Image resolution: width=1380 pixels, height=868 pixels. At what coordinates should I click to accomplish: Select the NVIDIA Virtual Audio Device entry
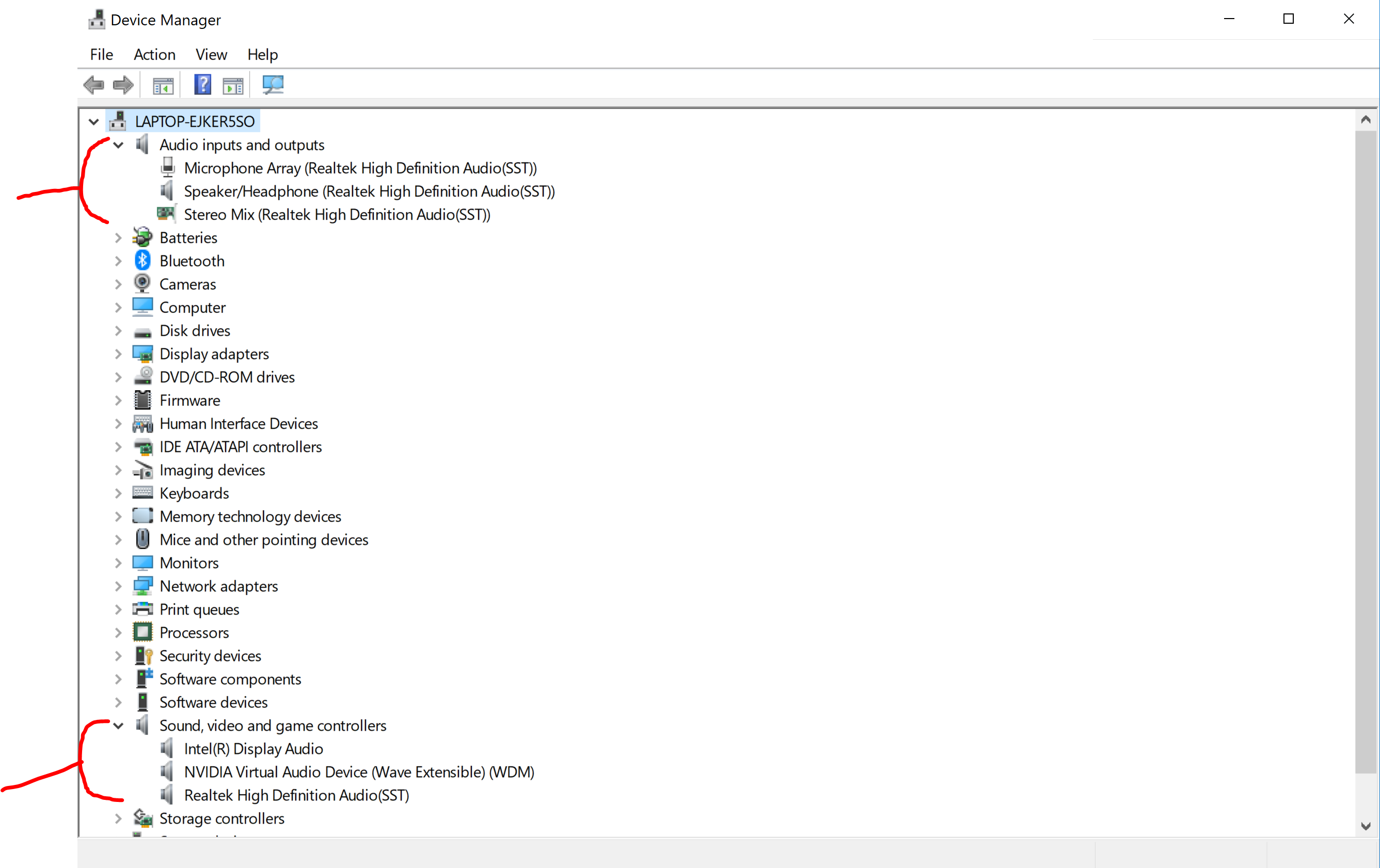pyautogui.click(x=358, y=771)
